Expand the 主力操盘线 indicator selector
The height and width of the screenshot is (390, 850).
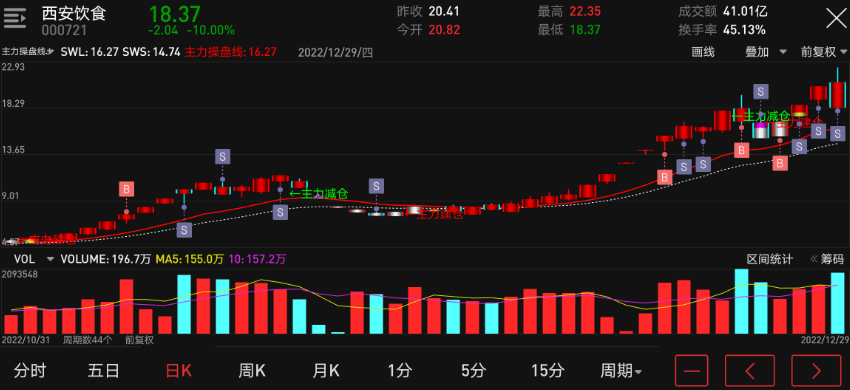click(28, 52)
